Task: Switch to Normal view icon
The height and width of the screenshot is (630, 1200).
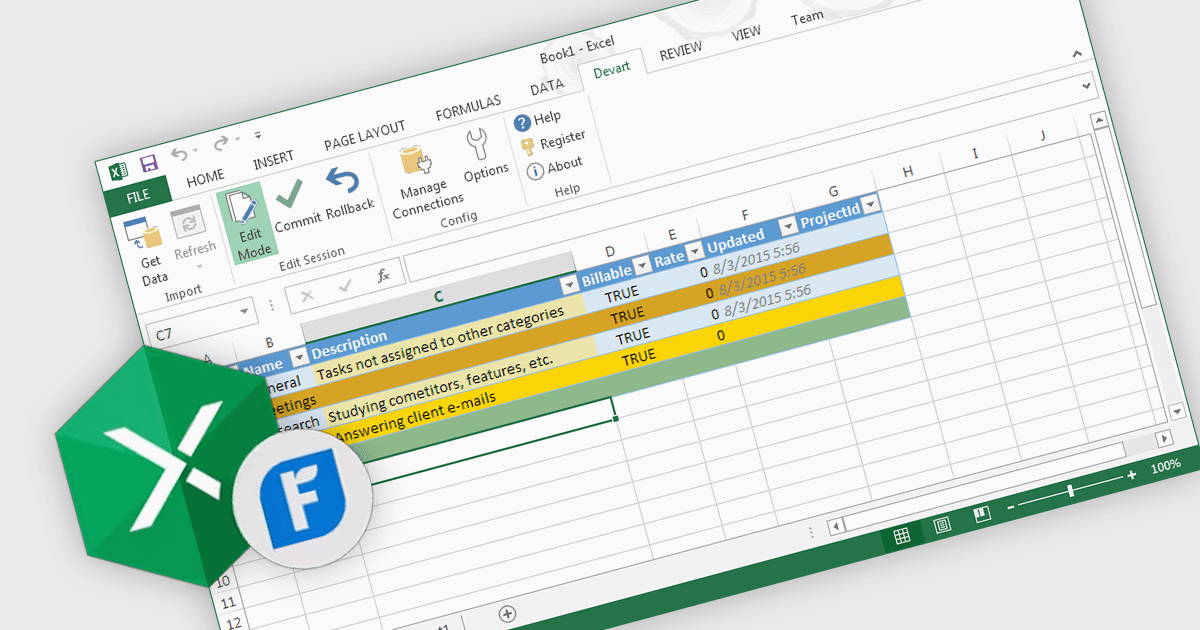Action: (x=901, y=536)
